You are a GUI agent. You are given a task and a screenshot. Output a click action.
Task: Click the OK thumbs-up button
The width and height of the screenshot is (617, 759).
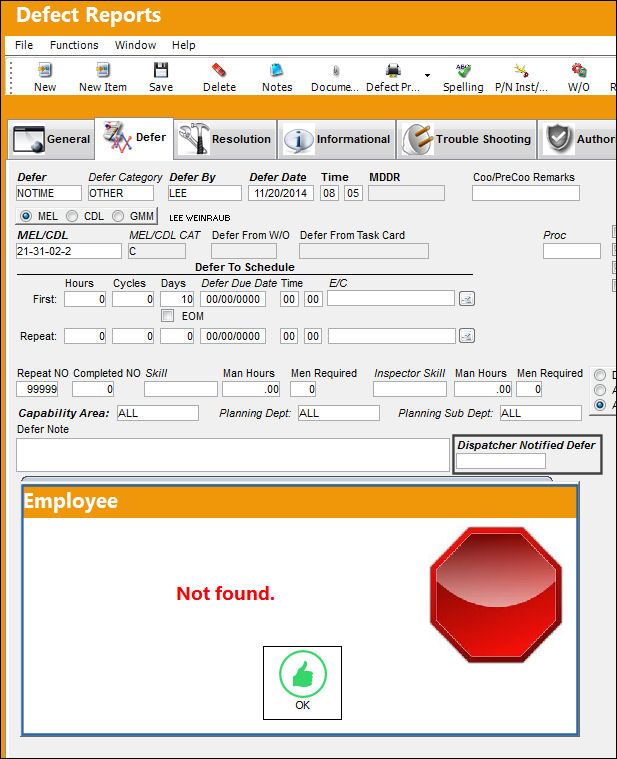(x=302, y=683)
